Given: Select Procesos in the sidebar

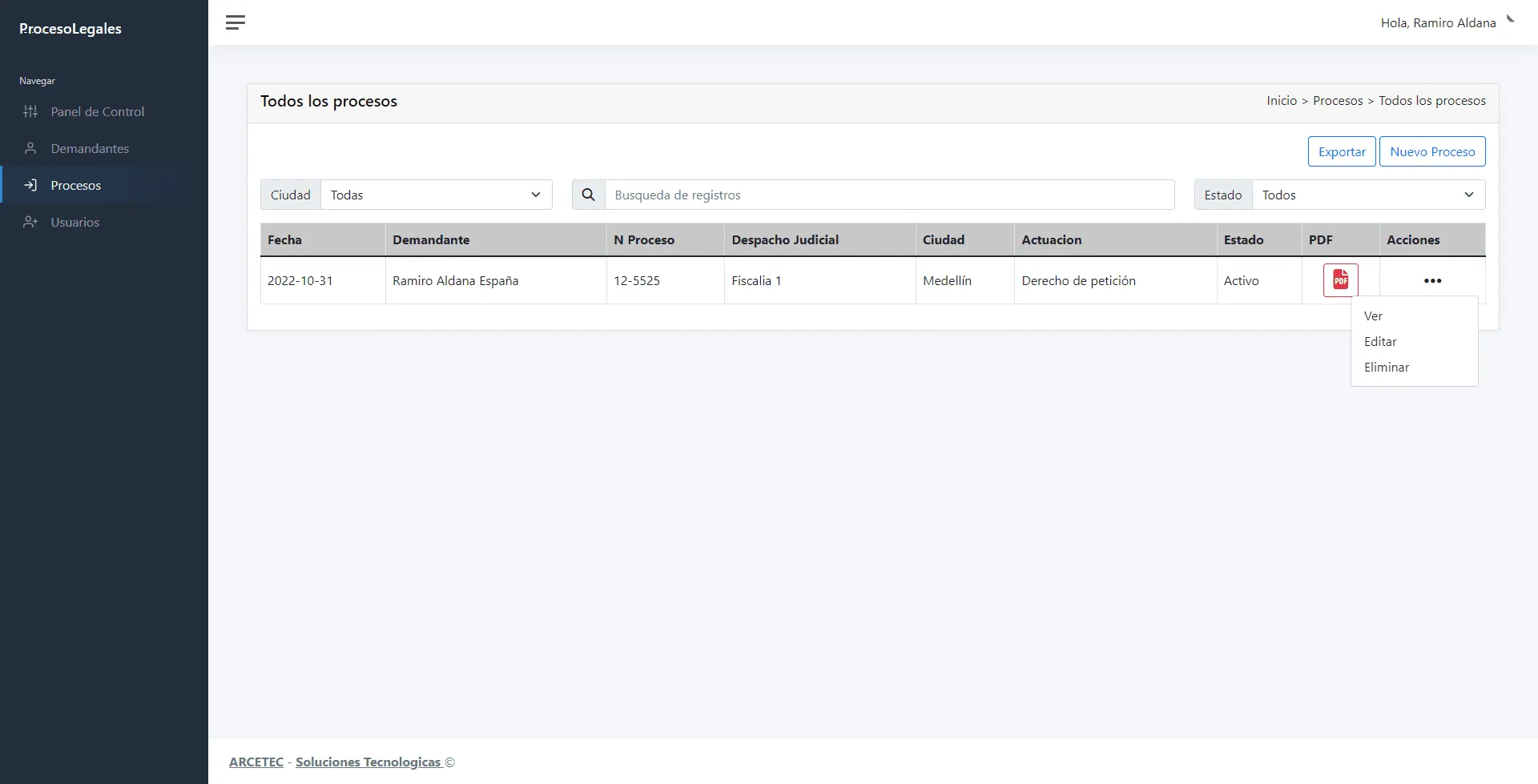Looking at the screenshot, I should 75,185.
